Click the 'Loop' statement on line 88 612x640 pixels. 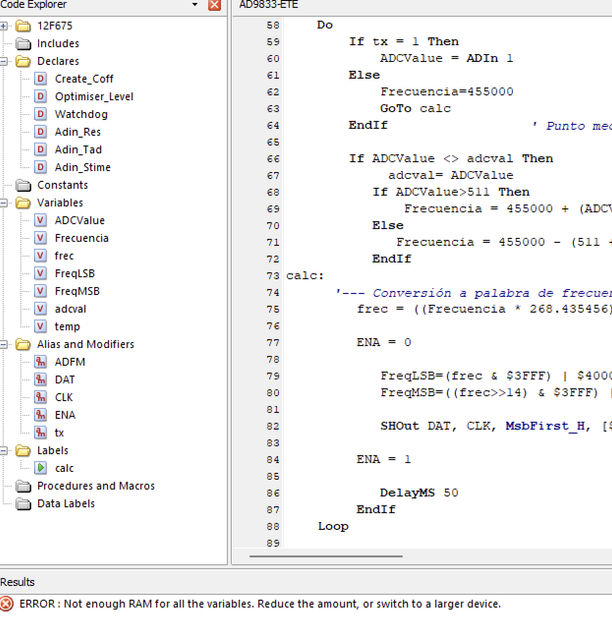pyautogui.click(x=333, y=527)
